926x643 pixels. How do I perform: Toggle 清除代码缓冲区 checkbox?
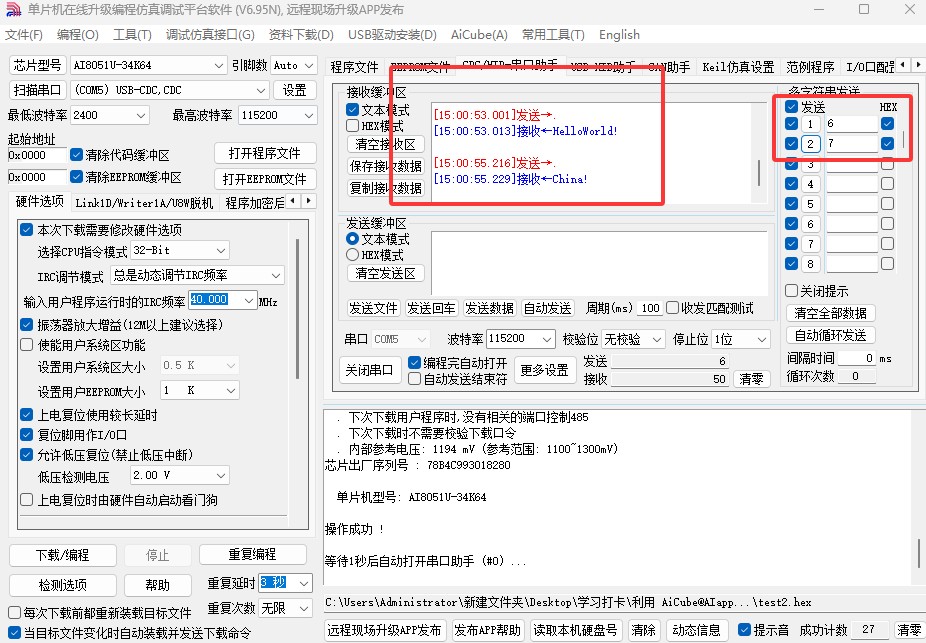[x=76, y=155]
